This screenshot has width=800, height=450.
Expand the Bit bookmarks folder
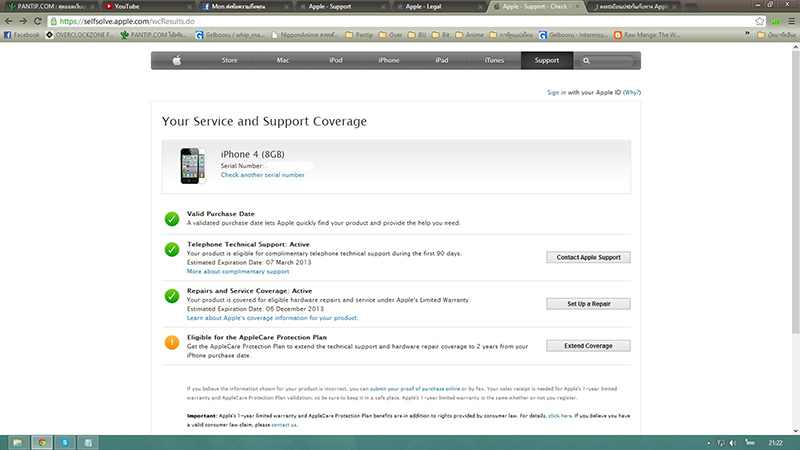[441, 35]
